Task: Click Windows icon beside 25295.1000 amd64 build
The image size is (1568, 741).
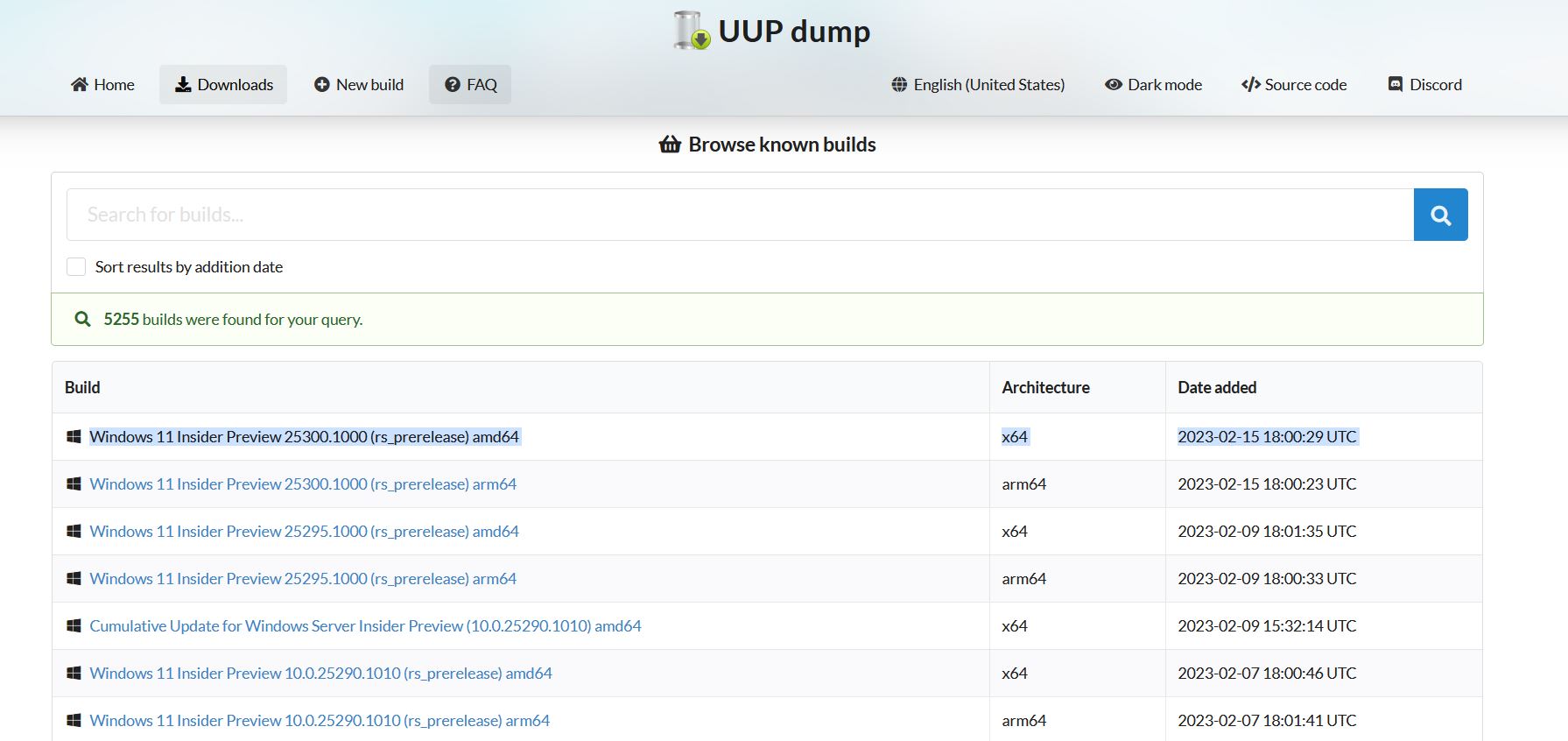Action: point(74,532)
